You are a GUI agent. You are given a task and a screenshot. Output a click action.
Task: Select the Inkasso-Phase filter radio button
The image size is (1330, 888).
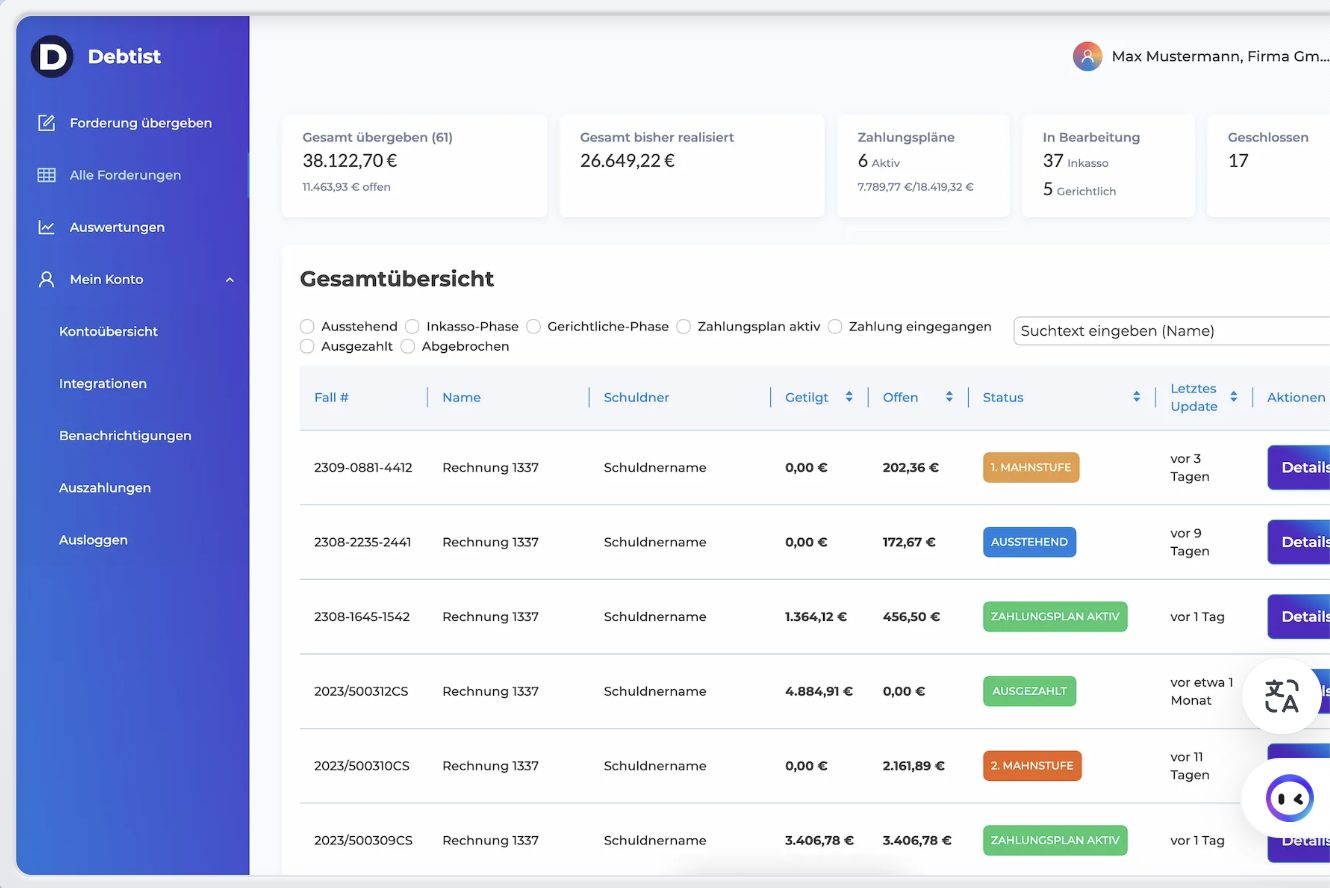point(412,327)
